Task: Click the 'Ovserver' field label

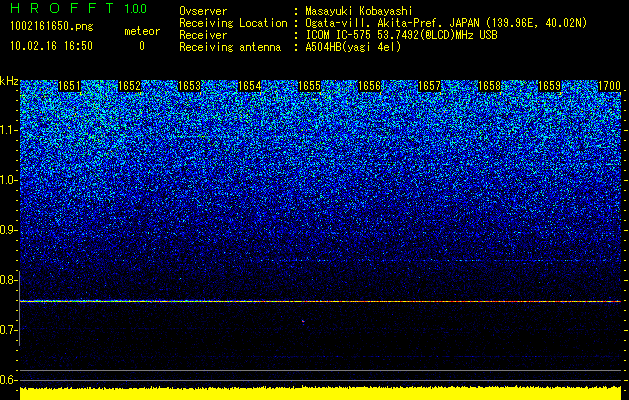Action: coord(203,11)
